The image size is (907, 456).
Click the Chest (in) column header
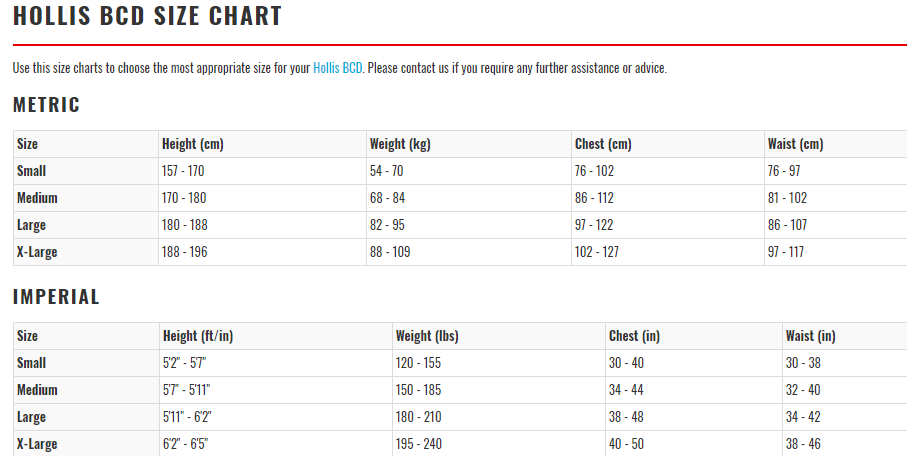tap(635, 336)
